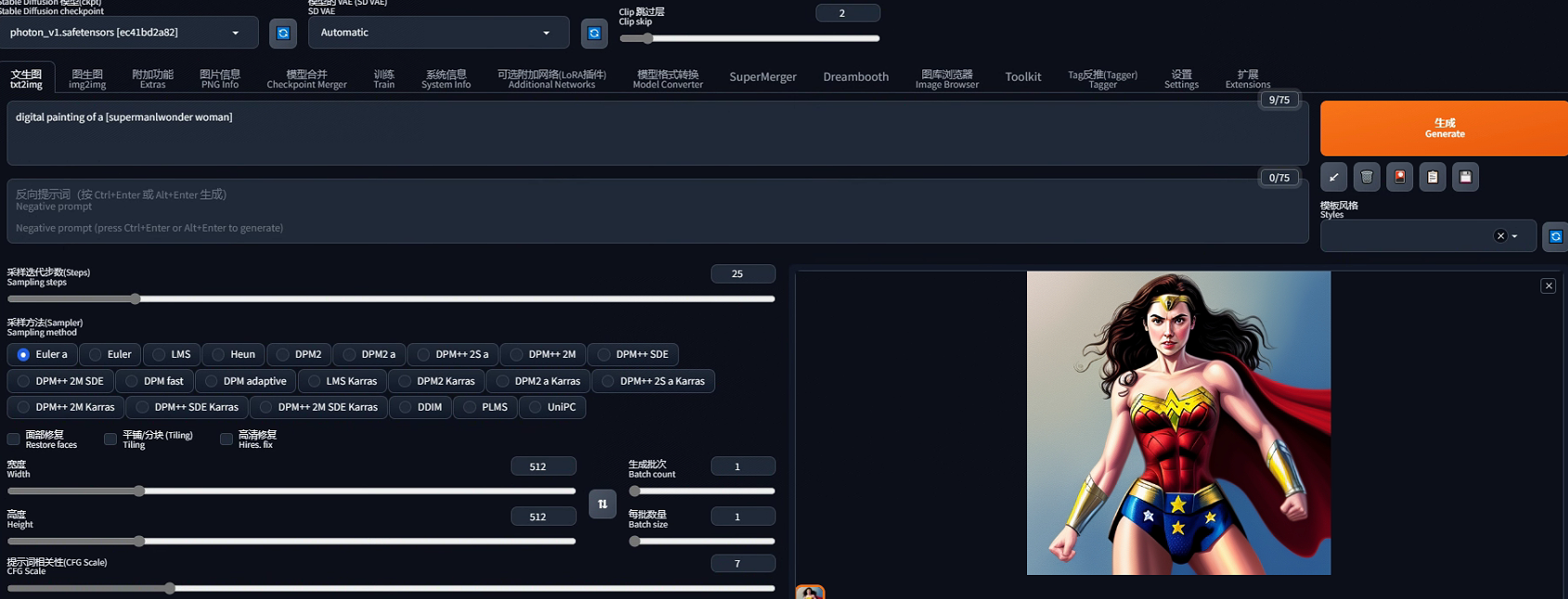Viewport: 1568px width, 599px height.
Task: Select the DPM2 a Karras sampler
Action: [x=538, y=381]
